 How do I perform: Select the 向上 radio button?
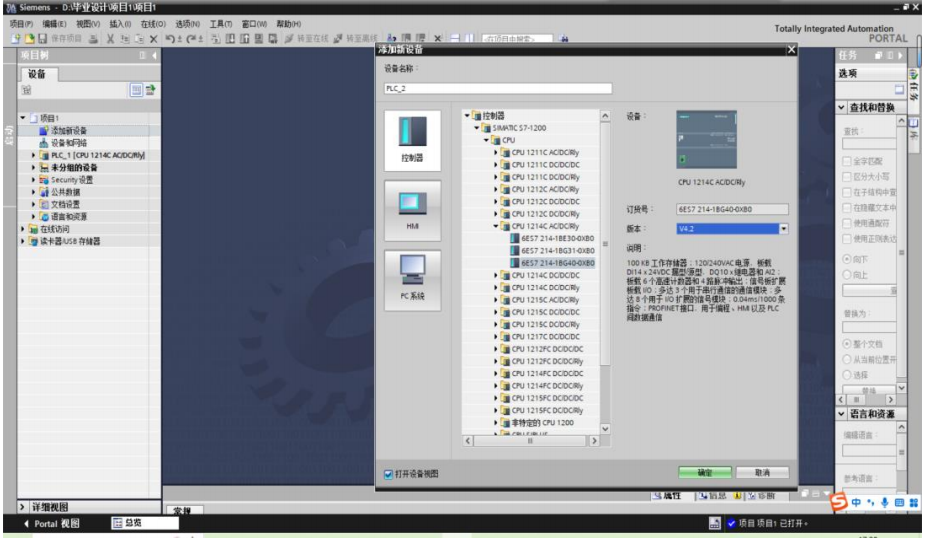(847, 275)
